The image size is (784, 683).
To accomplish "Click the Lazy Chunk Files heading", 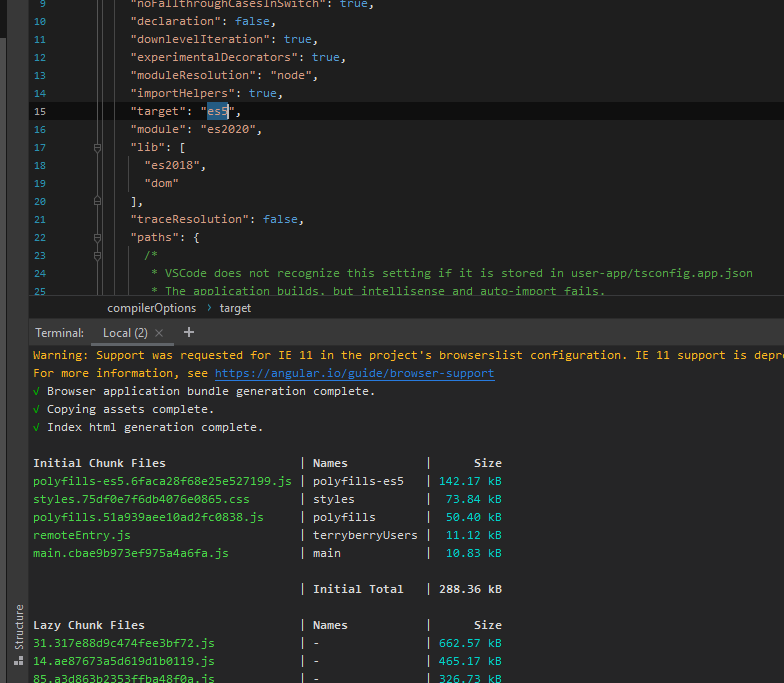I will pyautogui.click(x=88, y=626).
